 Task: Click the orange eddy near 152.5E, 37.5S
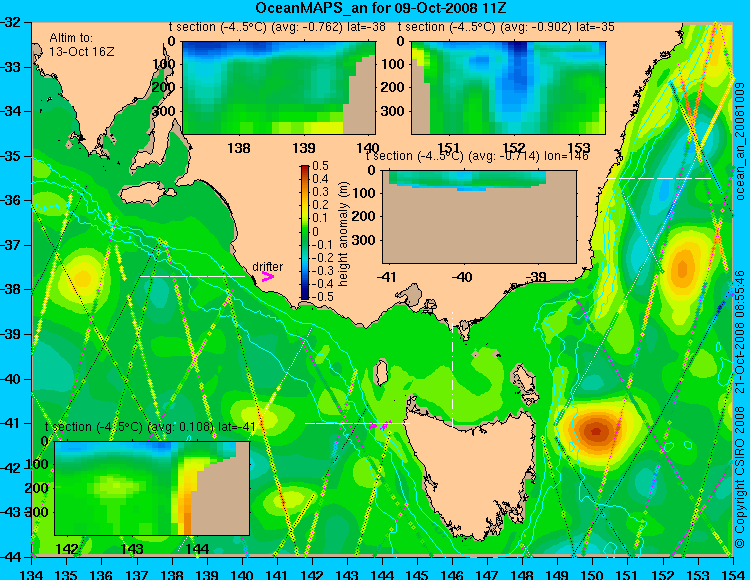[683, 269]
